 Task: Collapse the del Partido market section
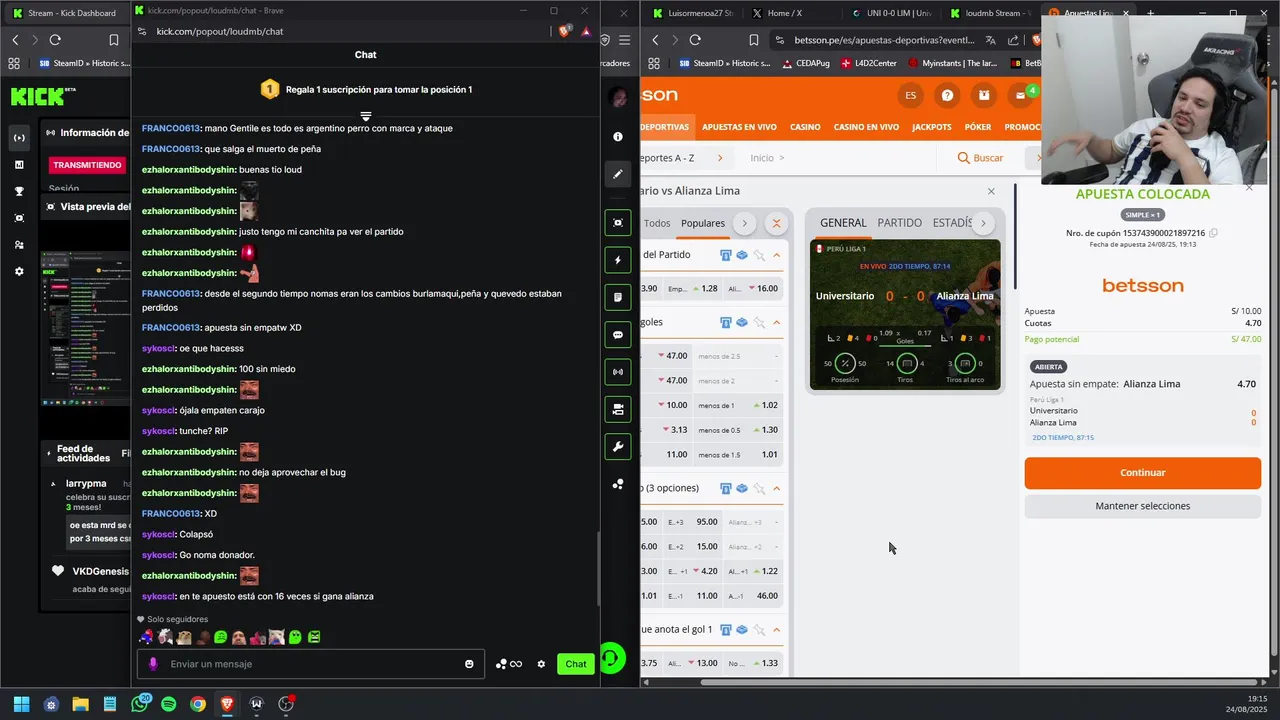click(x=776, y=255)
